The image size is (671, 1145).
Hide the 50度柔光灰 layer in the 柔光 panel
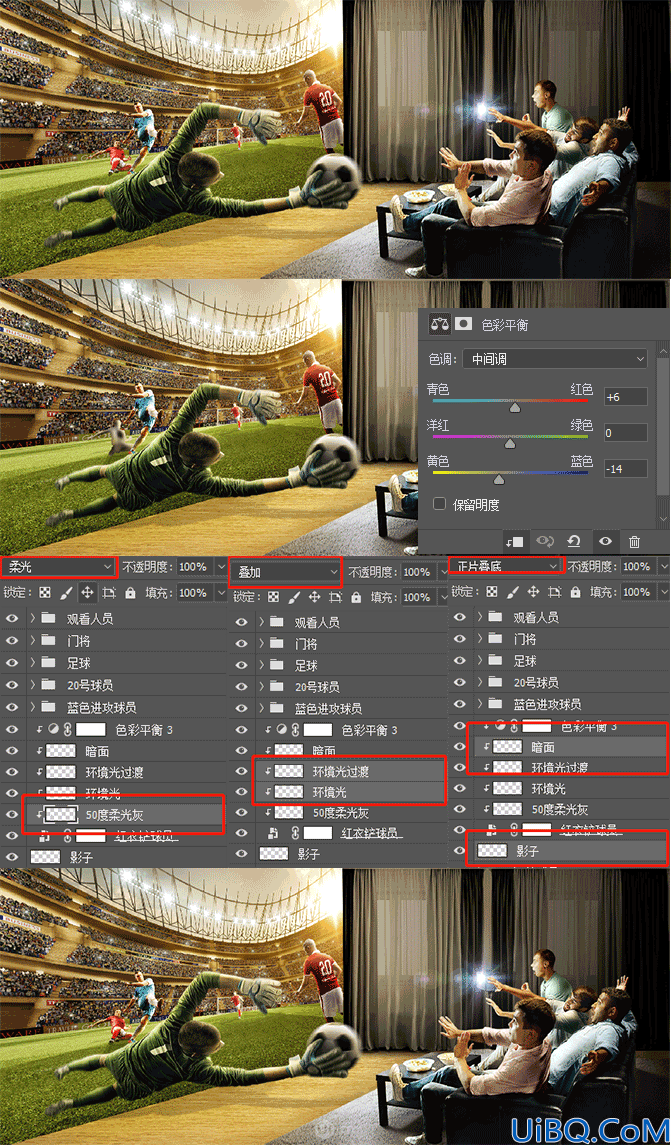(12, 813)
